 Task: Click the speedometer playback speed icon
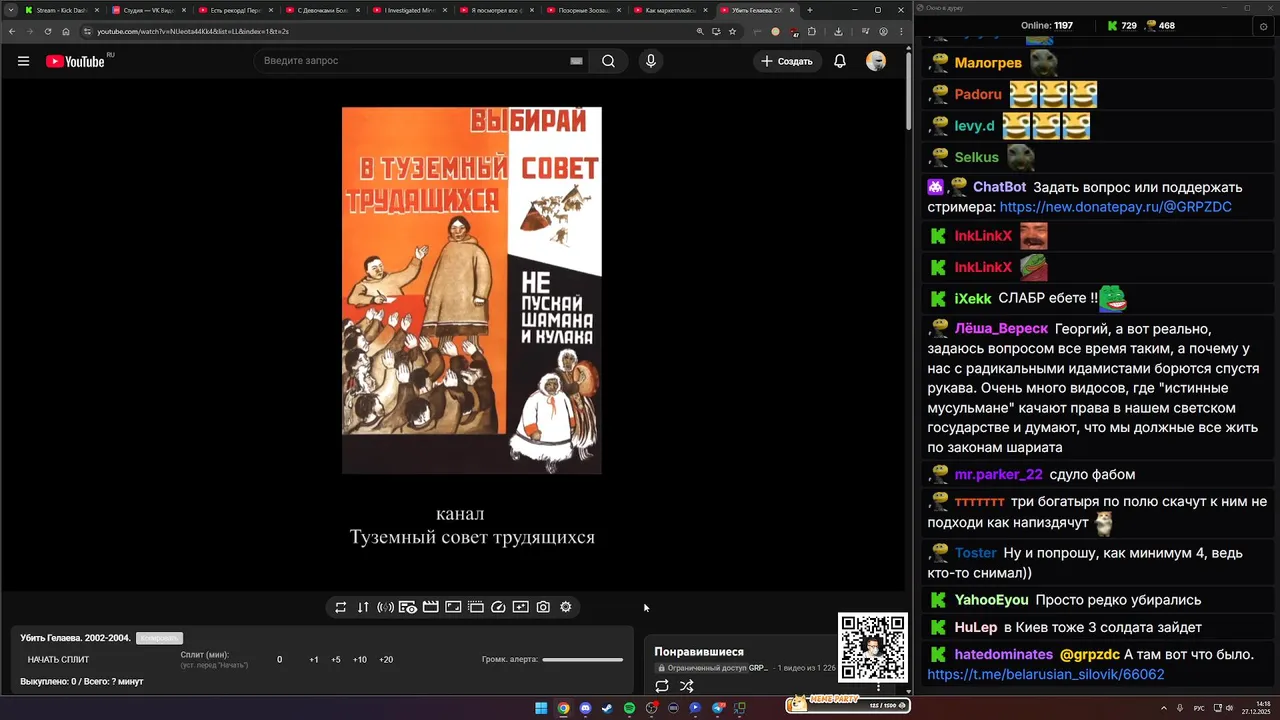(x=498, y=607)
